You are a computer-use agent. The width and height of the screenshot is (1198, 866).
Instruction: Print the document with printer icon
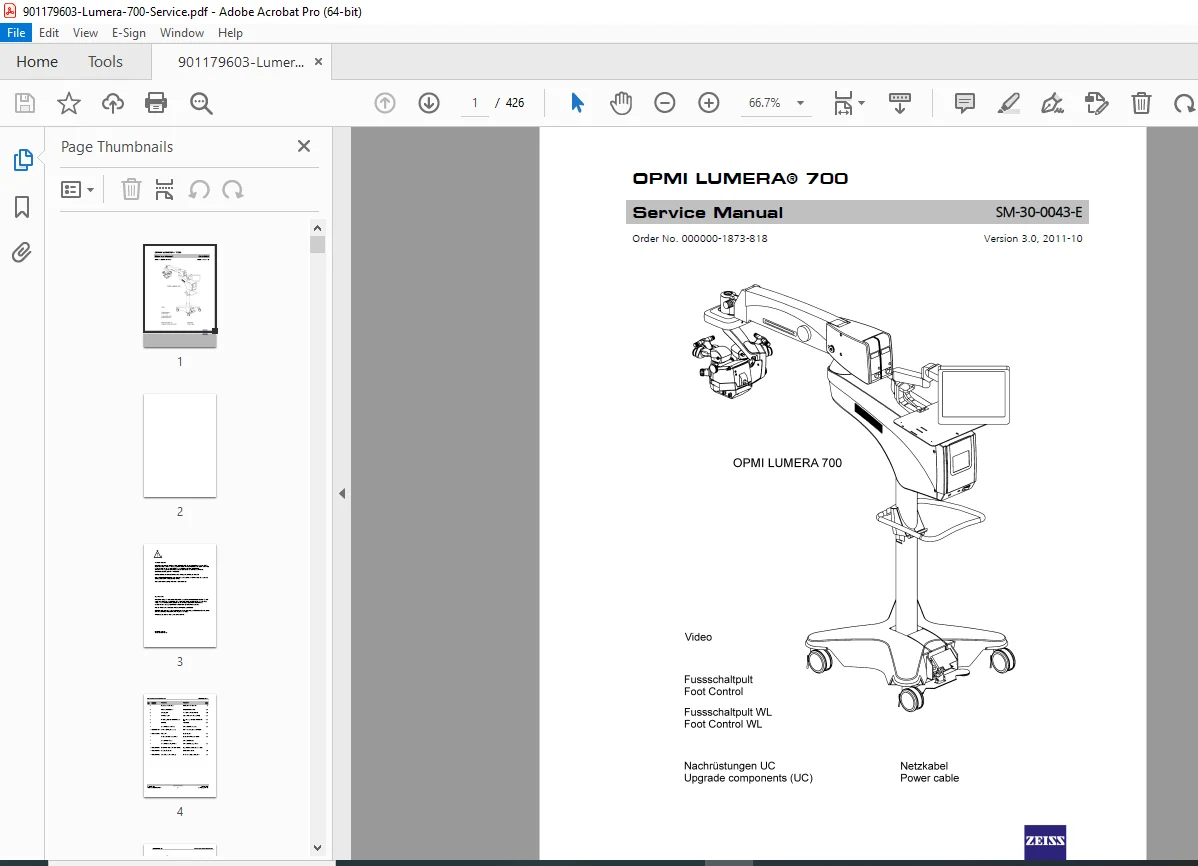pos(156,103)
